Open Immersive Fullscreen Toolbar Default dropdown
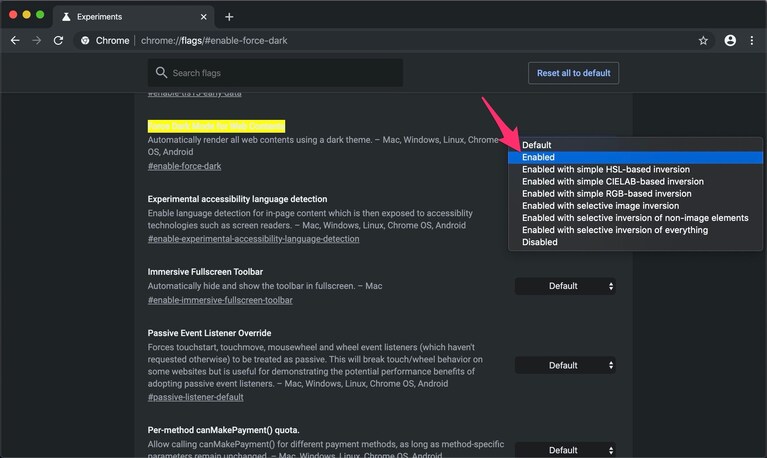 [x=565, y=286]
